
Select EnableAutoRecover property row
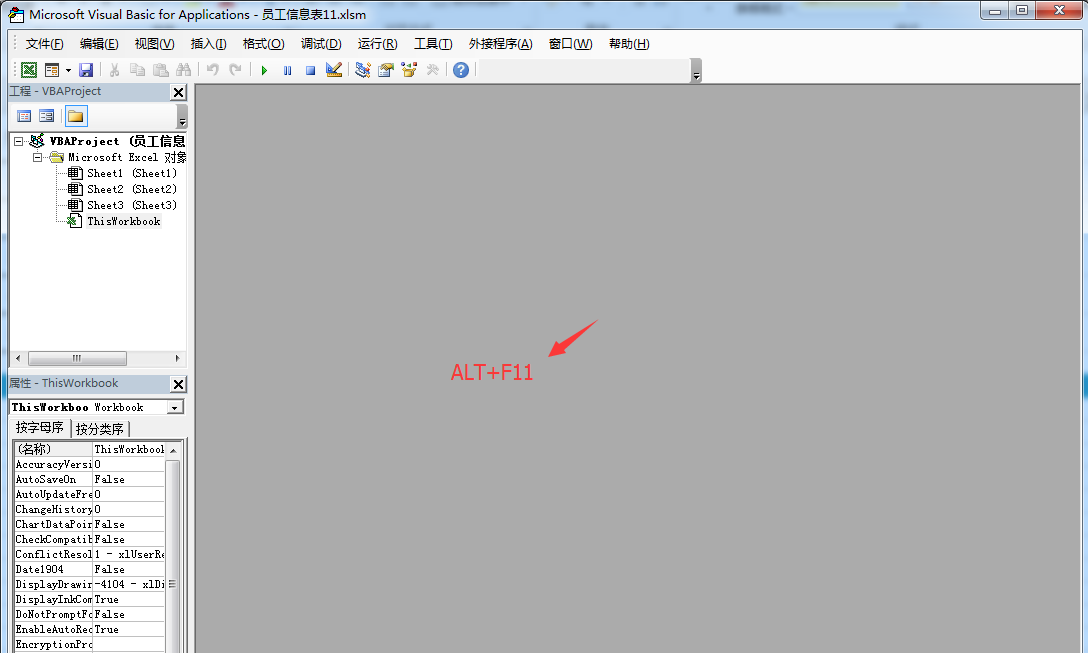coord(90,629)
